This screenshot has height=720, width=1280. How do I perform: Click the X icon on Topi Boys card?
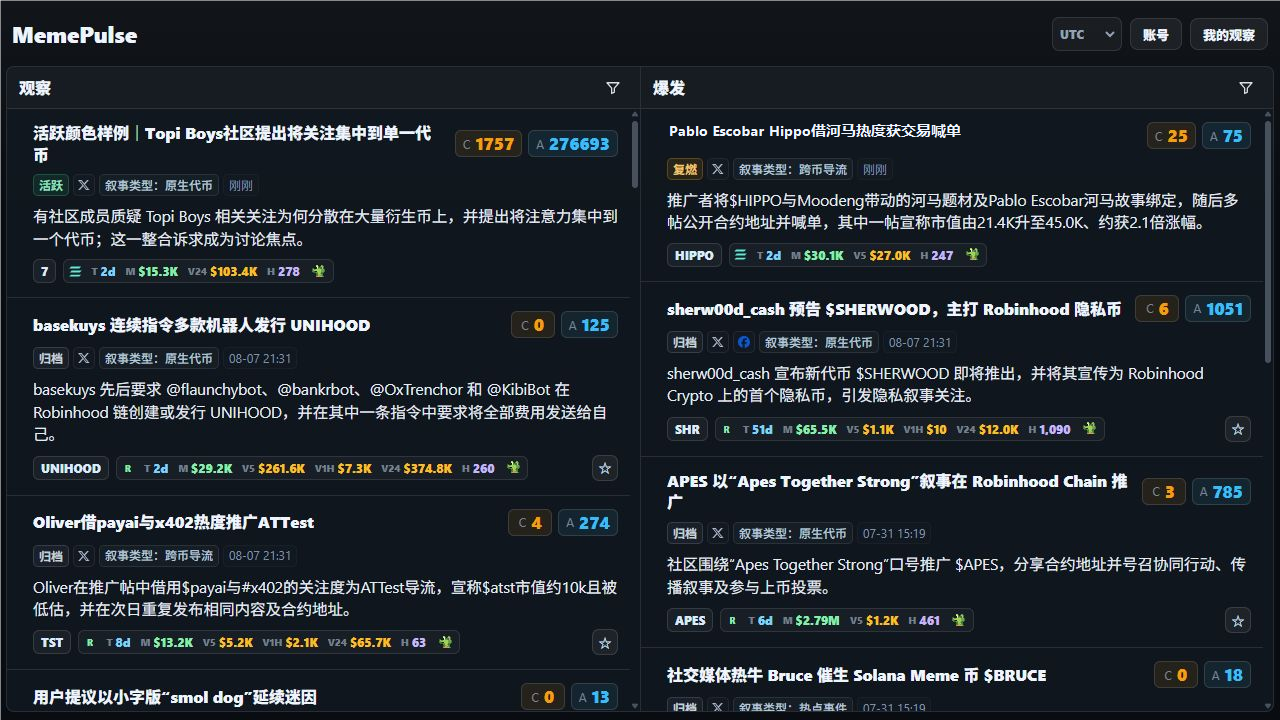[84, 185]
